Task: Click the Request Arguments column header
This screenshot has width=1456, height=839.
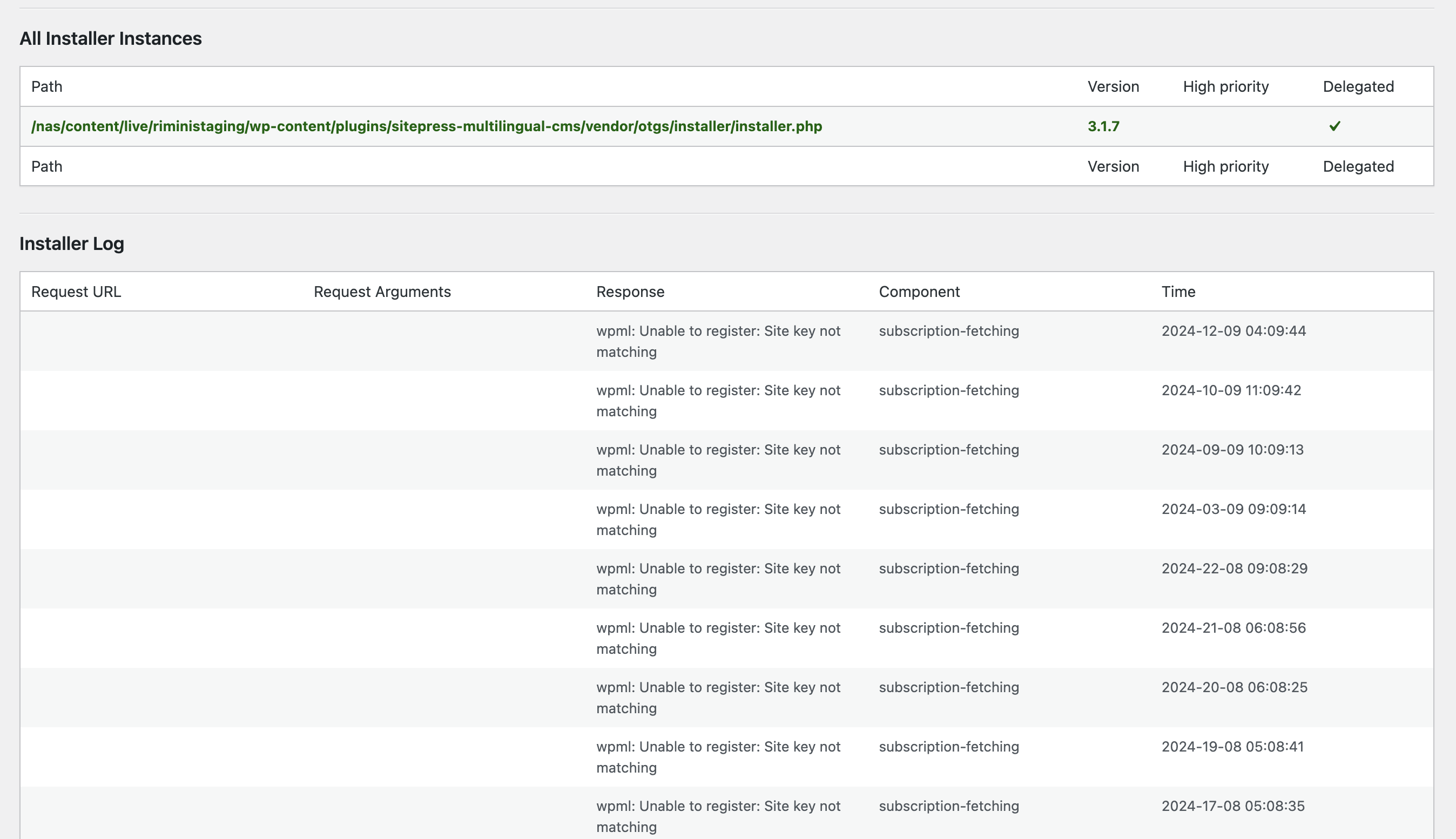Action: coord(382,292)
